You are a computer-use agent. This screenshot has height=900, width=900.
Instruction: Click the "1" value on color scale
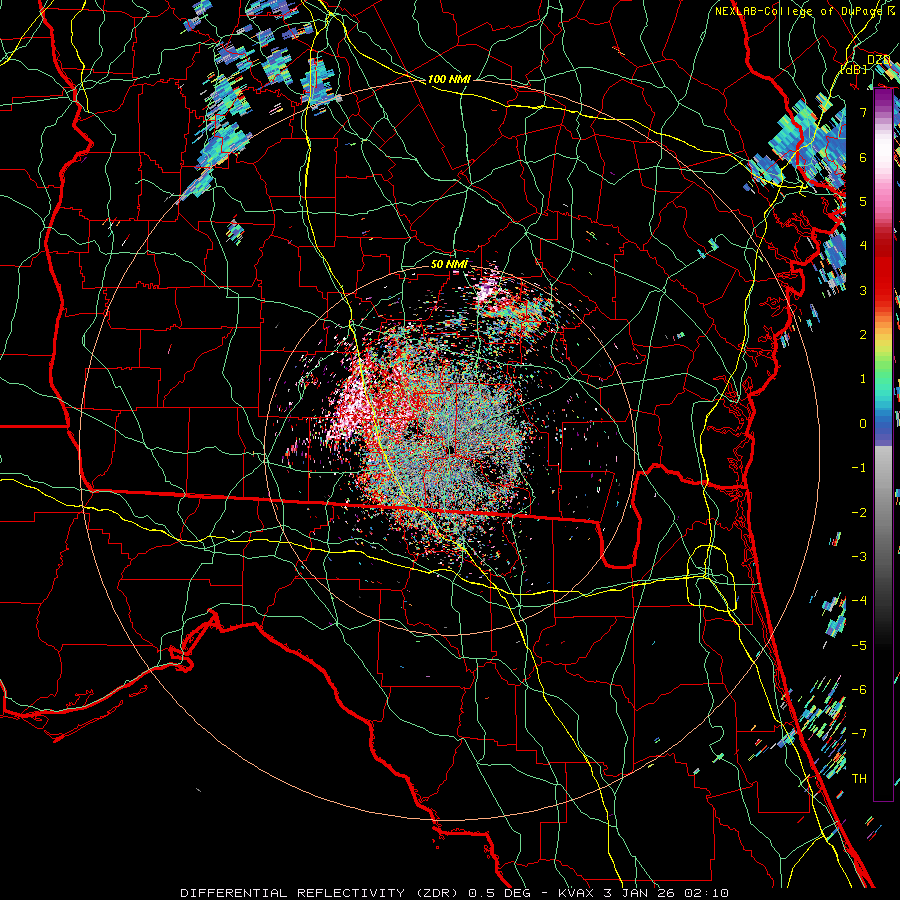(863, 379)
